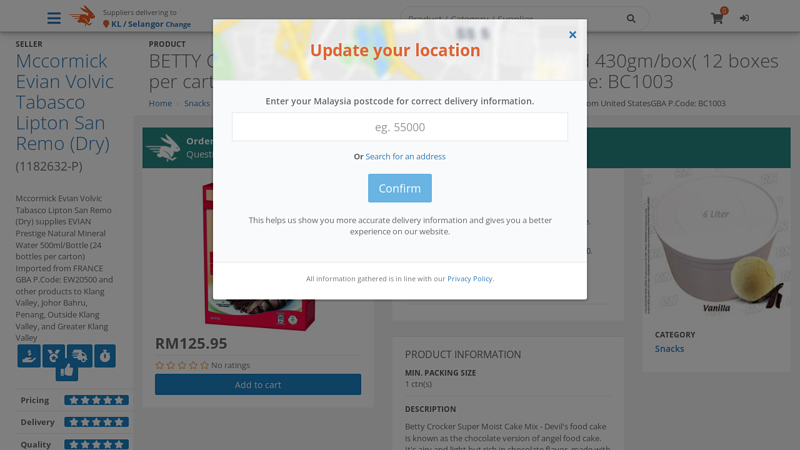The image size is (800, 450).
Task: Add the cake mix to cart
Action: coord(258,385)
